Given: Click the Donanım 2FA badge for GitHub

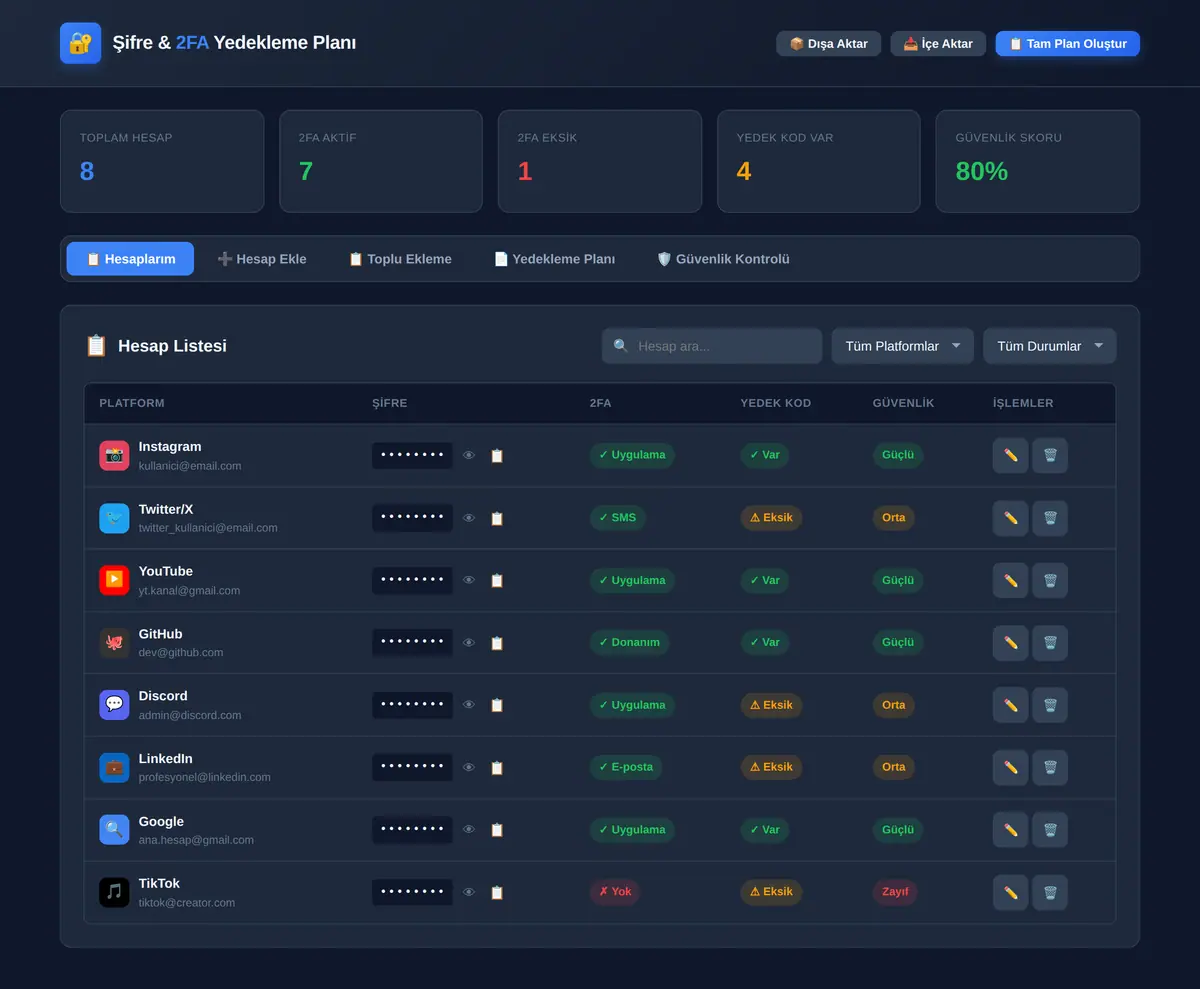Looking at the screenshot, I should pyautogui.click(x=629, y=642).
